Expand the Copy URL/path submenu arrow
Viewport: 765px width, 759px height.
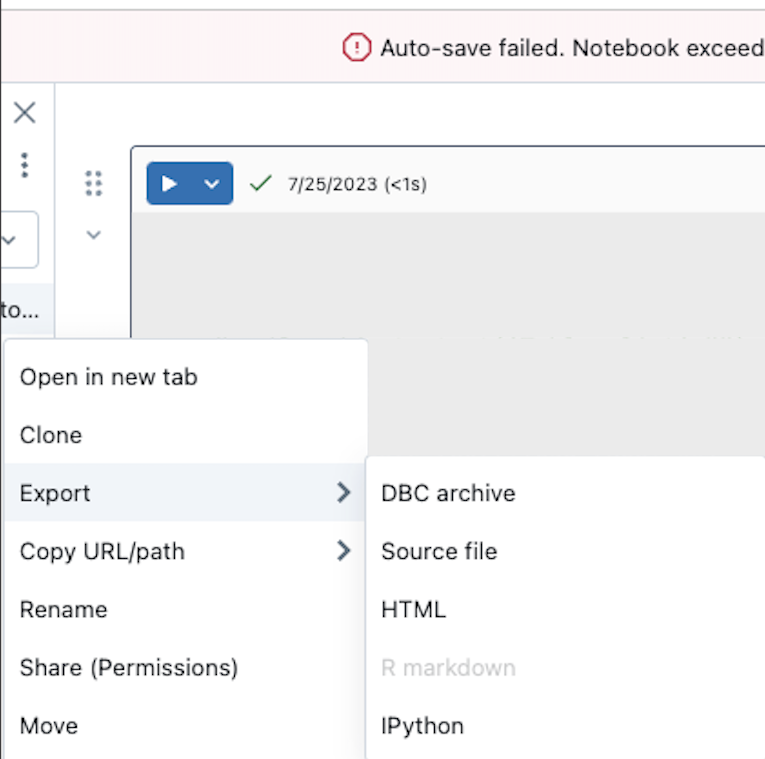pos(343,551)
